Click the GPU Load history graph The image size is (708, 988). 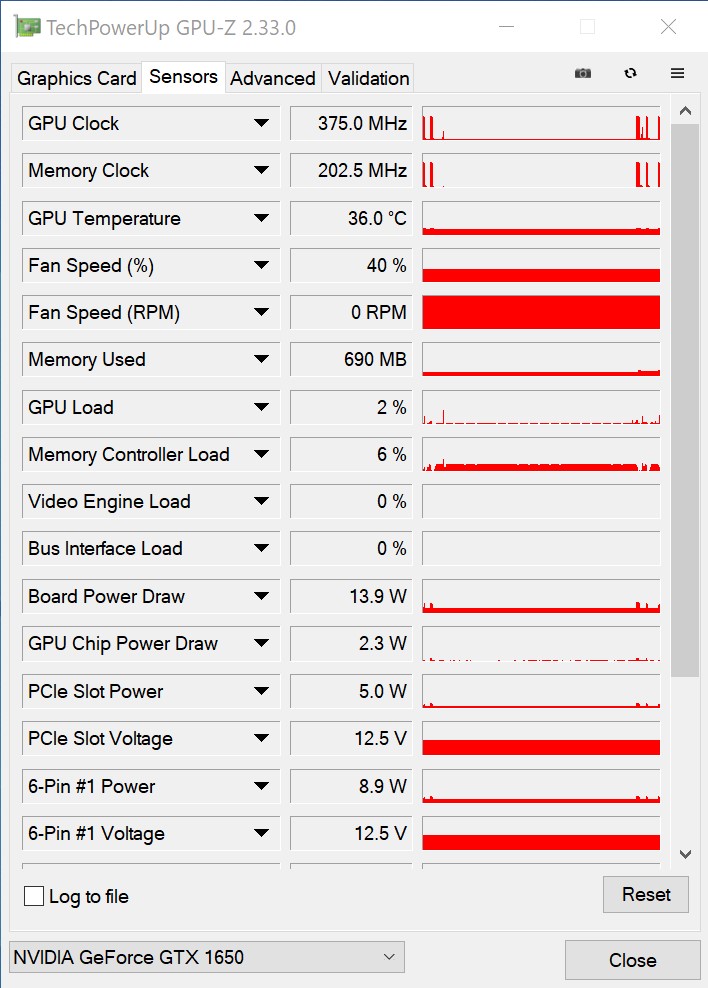click(541, 408)
